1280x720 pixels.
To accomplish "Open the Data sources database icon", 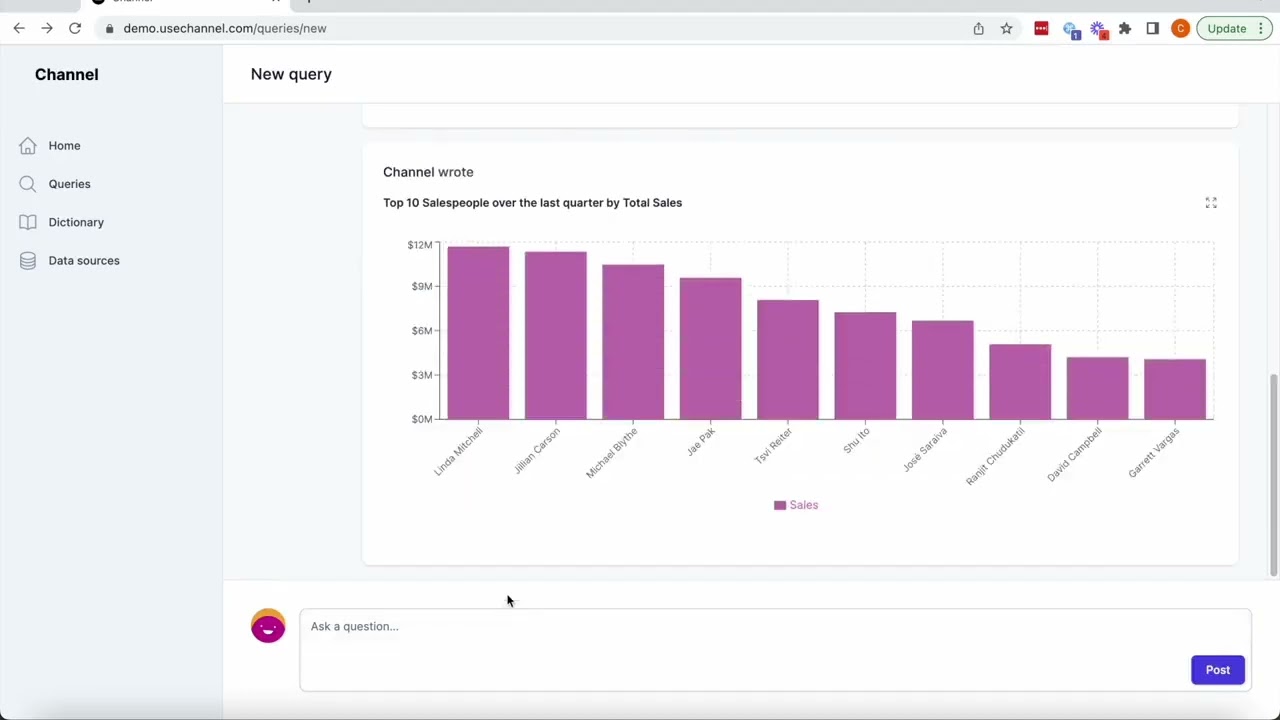I will point(27,260).
